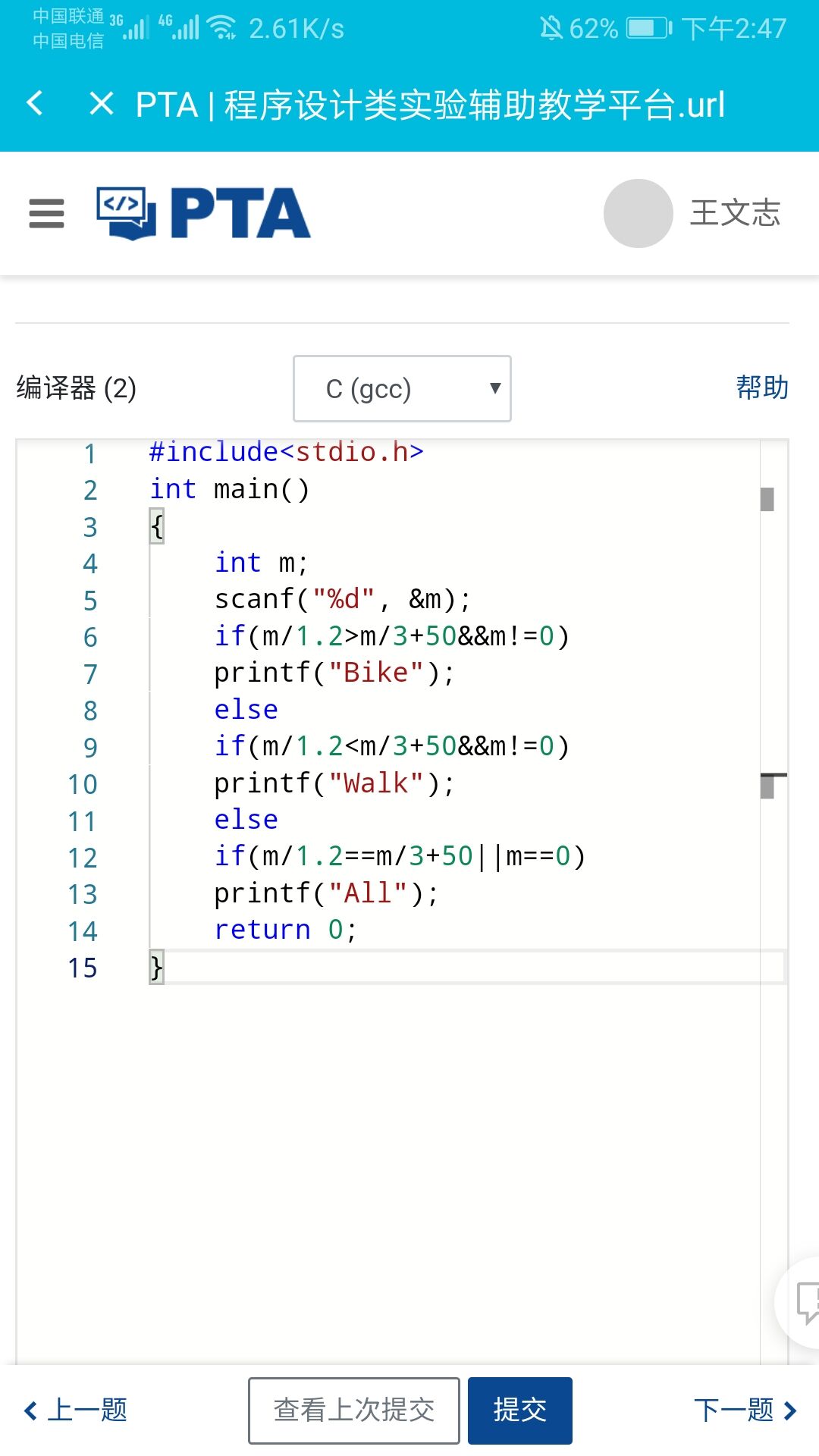This screenshot has height=1456, width=819.
Task: Tap the battery icon in the status bar
Action: (x=648, y=28)
